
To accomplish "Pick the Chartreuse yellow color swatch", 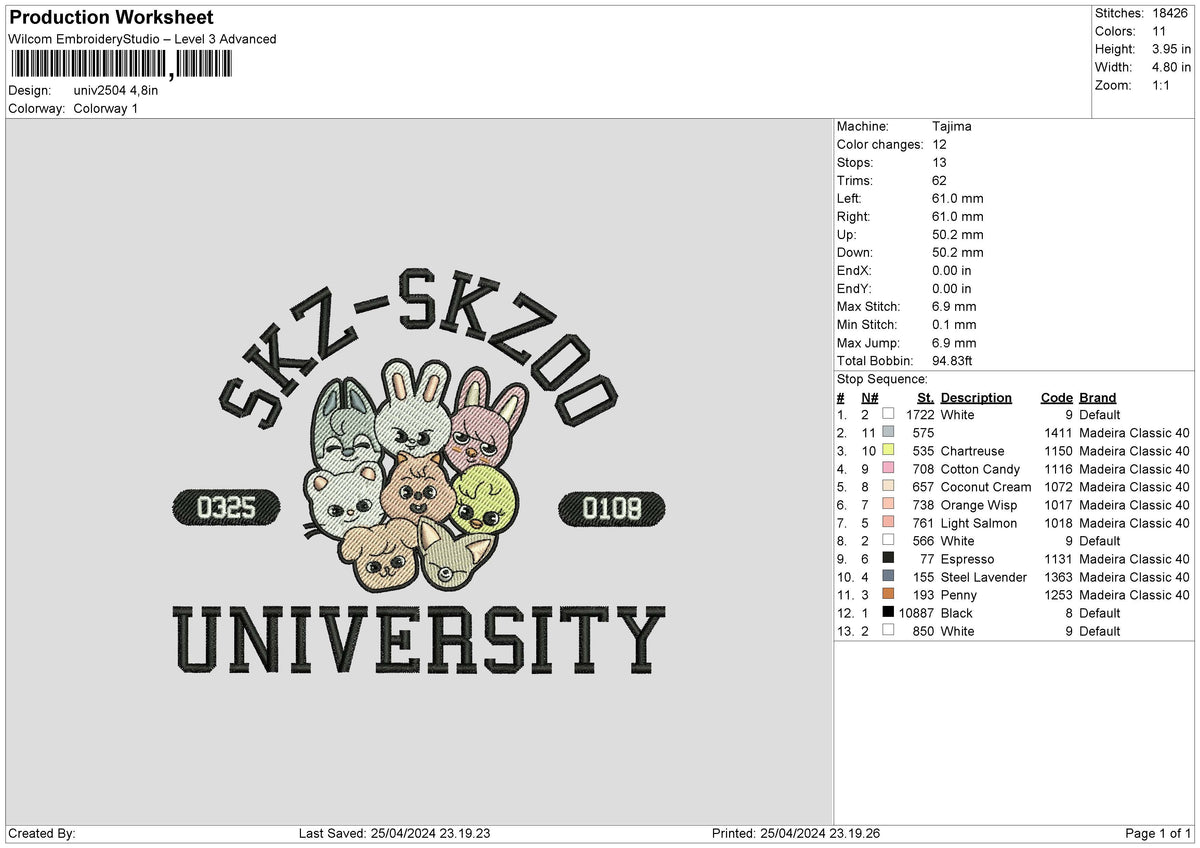I will pos(888,450).
